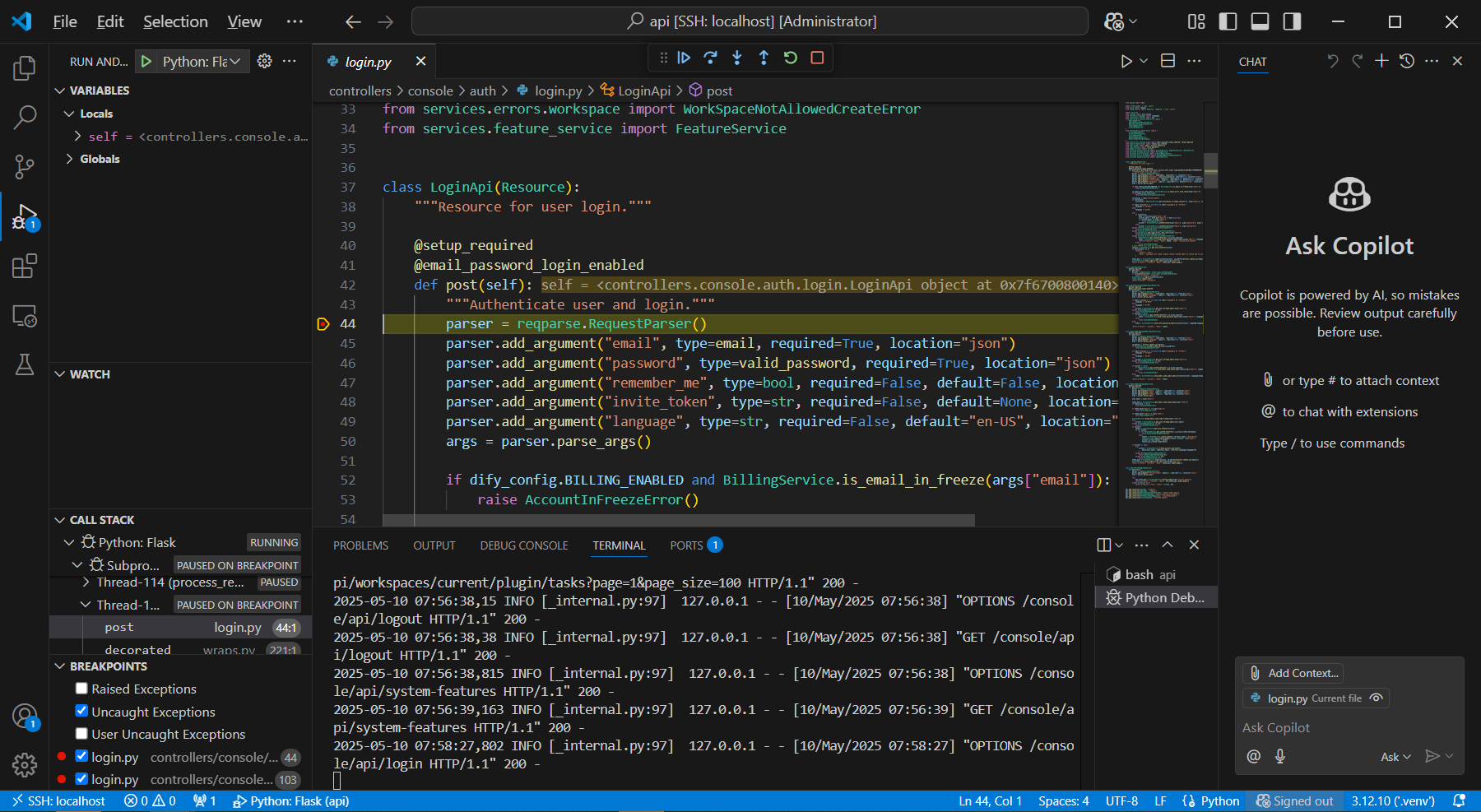Screen dimensions: 1481x812
Task: Open the Extensions view in activity bar
Action: click(25, 267)
